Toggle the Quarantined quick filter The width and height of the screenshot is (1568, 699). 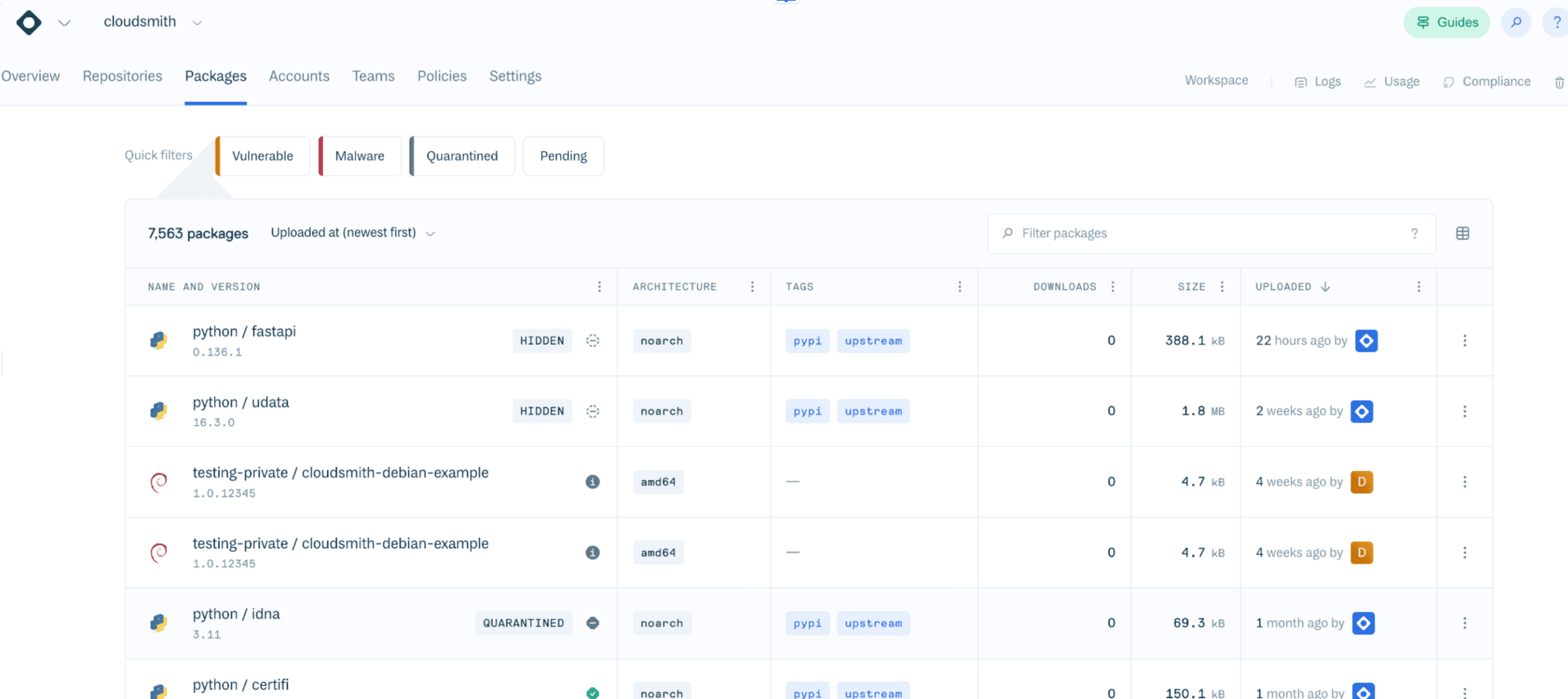(x=462, y=156)
